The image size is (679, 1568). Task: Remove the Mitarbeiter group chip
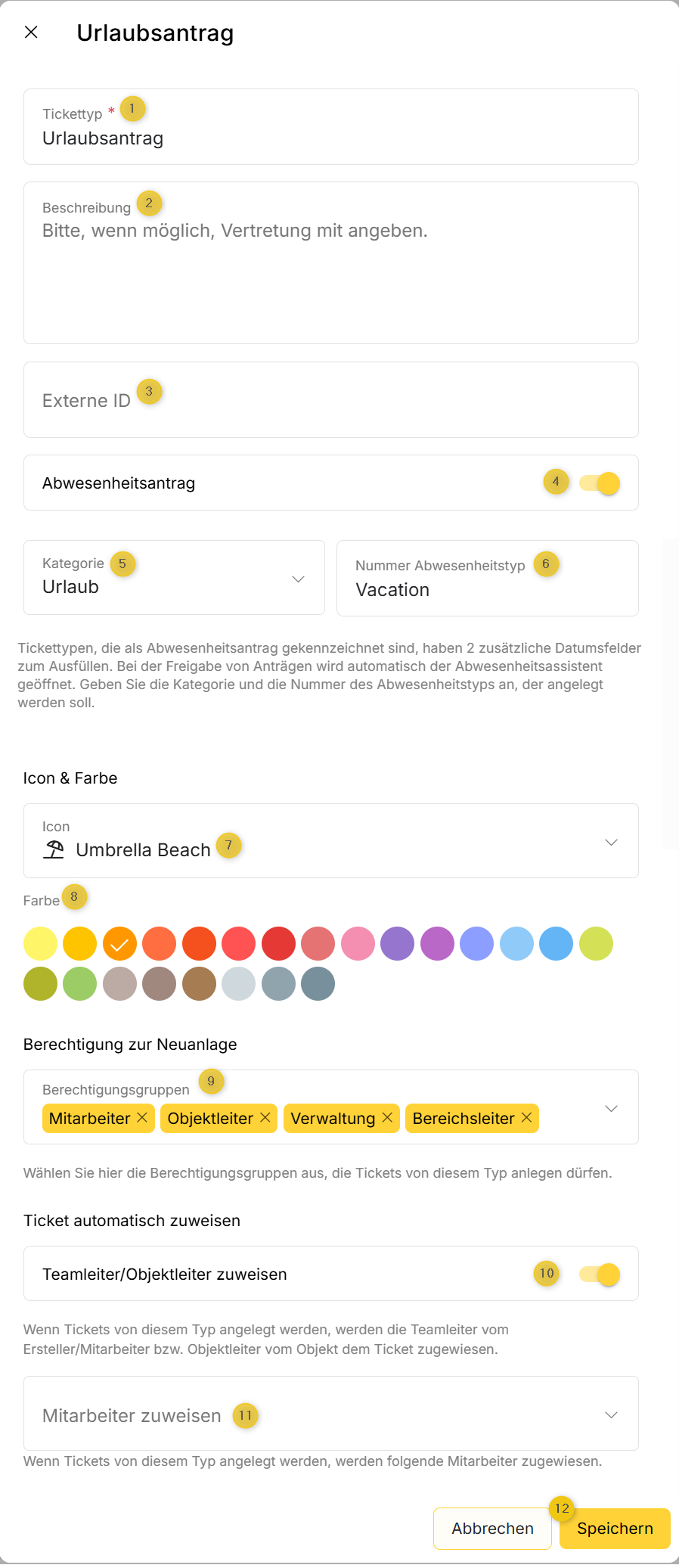142,1117
